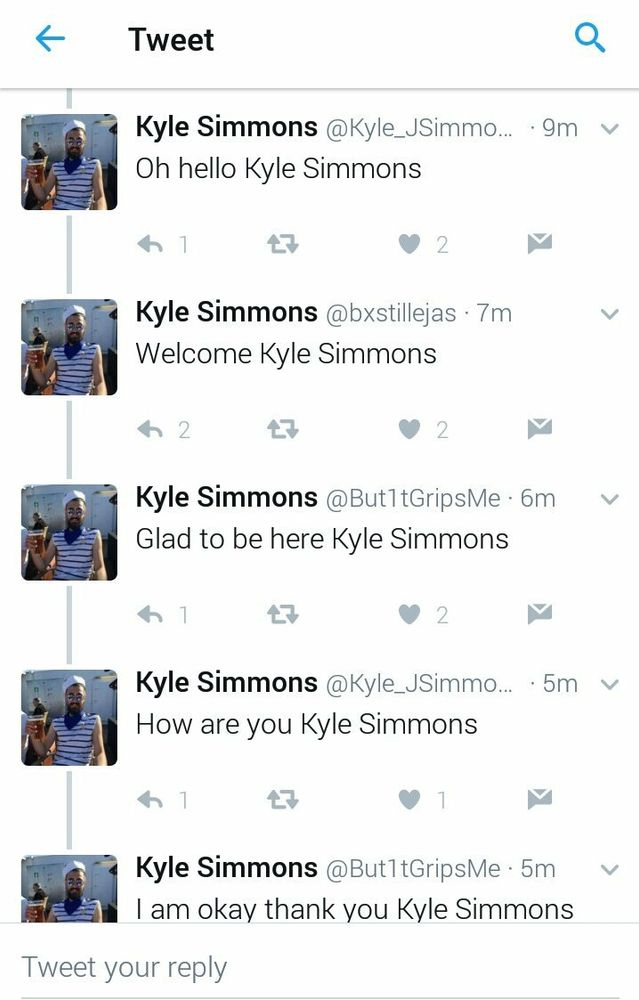This screenshot has width=639, height=1000.
Task: Reply to 'Oh hello Kyle Simmons' tweet
Action: pos(151,244)
